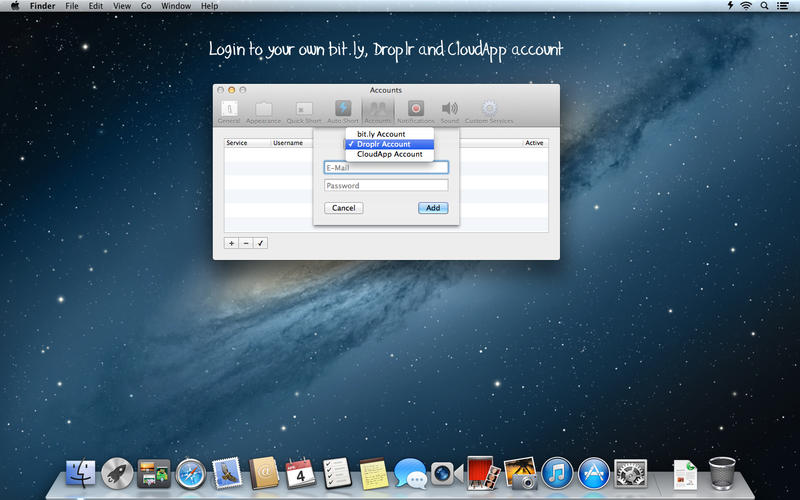Image resolution: width=800 pixels, height=500 pixels.
Task: Open Mission Control from the Dock
Action: [x=154, y=473]
